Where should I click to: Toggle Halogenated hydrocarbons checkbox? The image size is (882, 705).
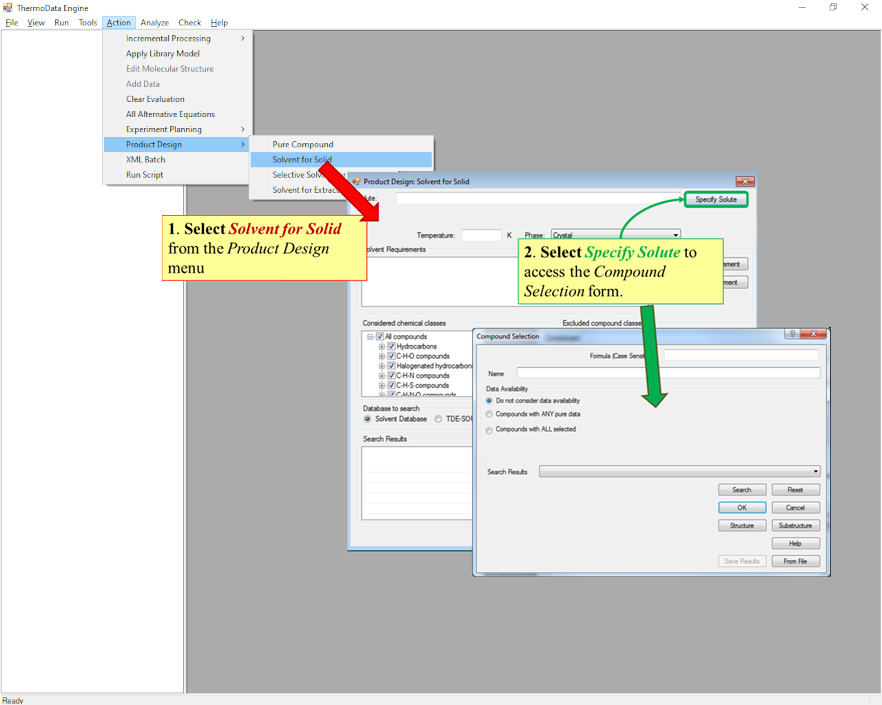click(392, 366)
